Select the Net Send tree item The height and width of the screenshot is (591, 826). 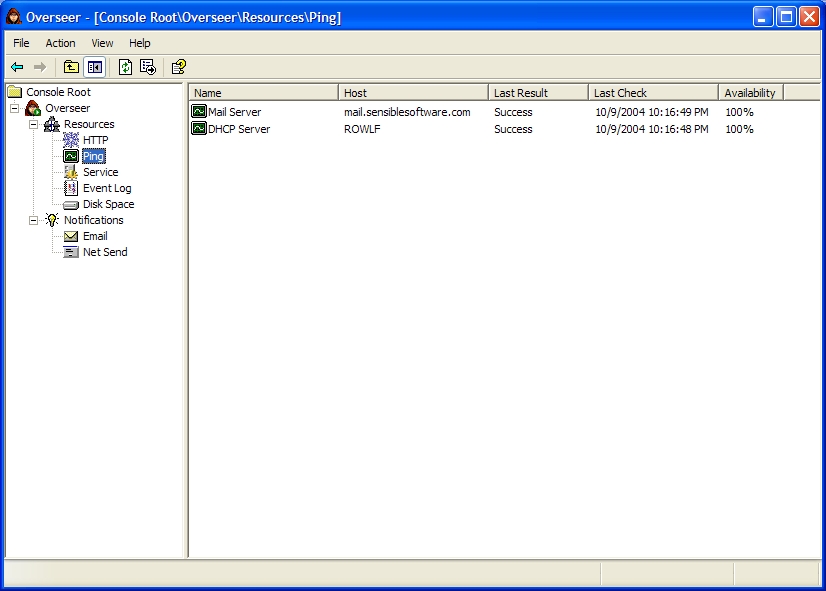click(105, 252)
